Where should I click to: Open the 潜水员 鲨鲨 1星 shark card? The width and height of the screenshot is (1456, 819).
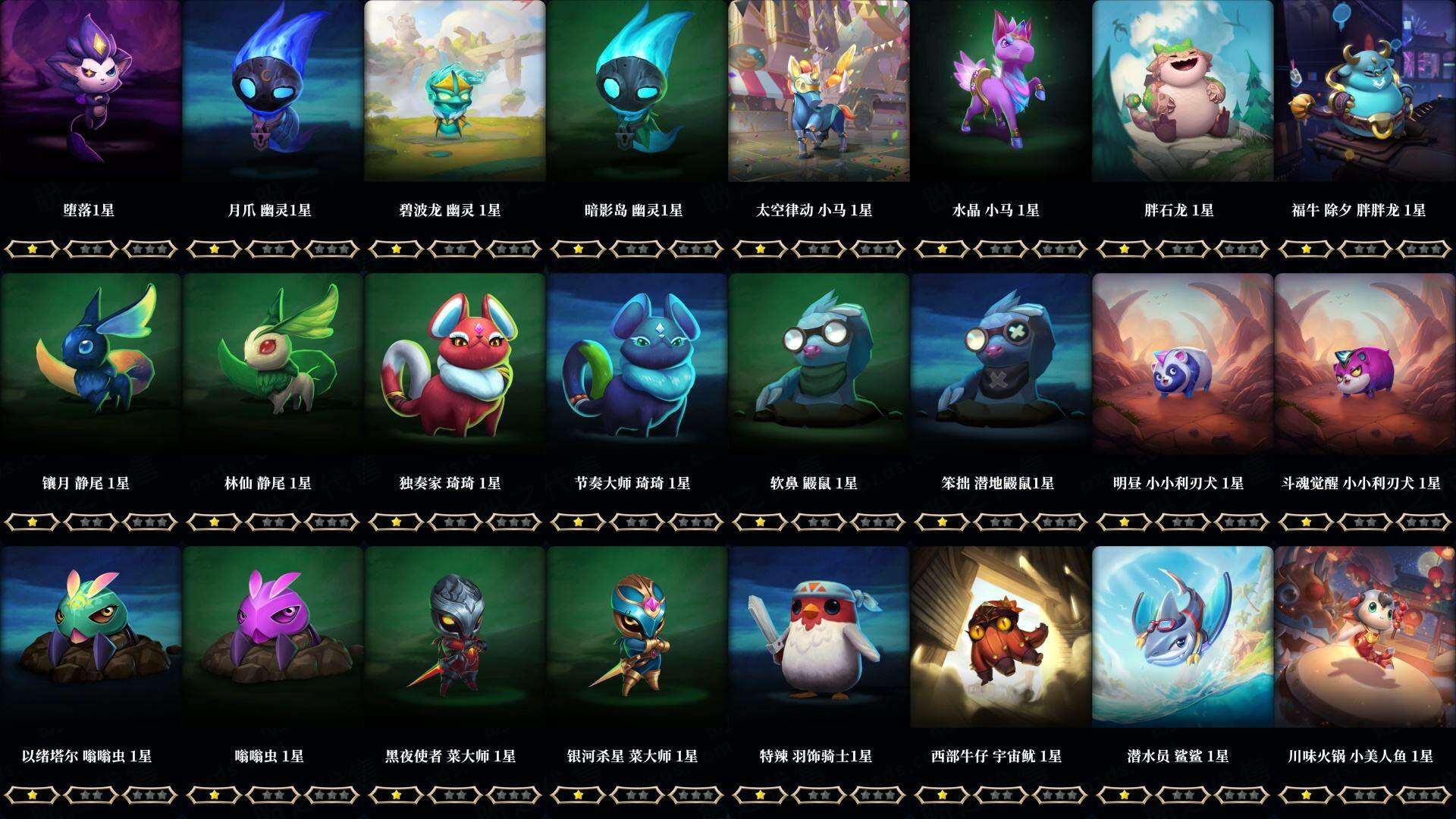1182,637
